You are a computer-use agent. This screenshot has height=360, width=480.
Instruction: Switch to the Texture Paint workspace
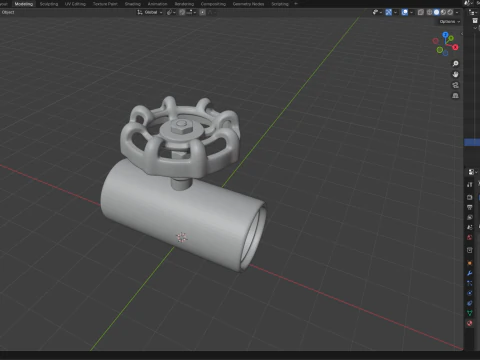(x=105, y=4)
